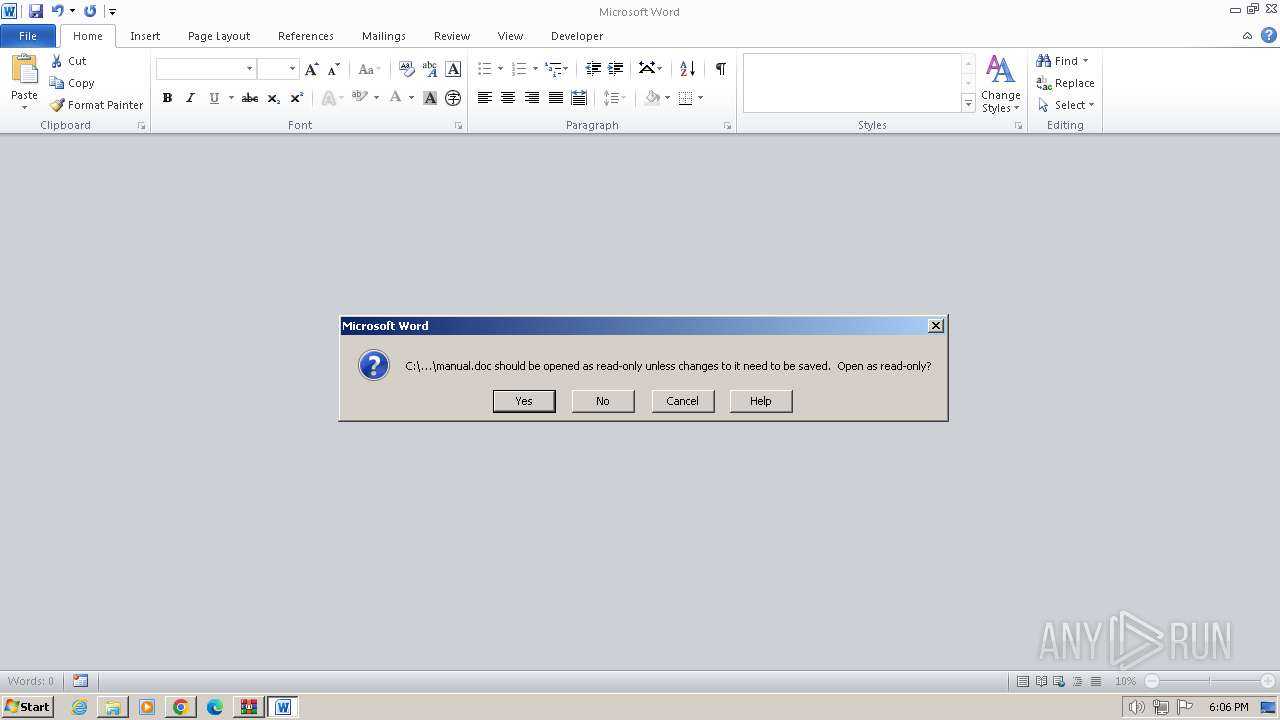Image resolution: width=1280 pixels, height=720 pixels.
Task: Click the Grow Font icon
Action: pos(312,69)
